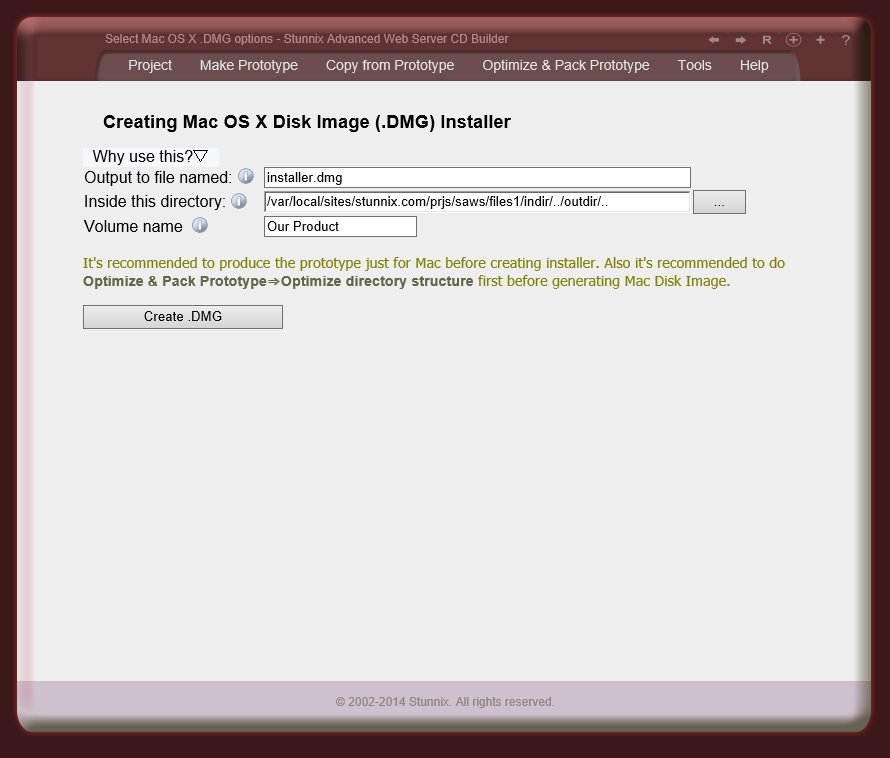The height and width of the screenshot is (758, 890).
Task: Open the Tools menu
Action: pos(694,65)
